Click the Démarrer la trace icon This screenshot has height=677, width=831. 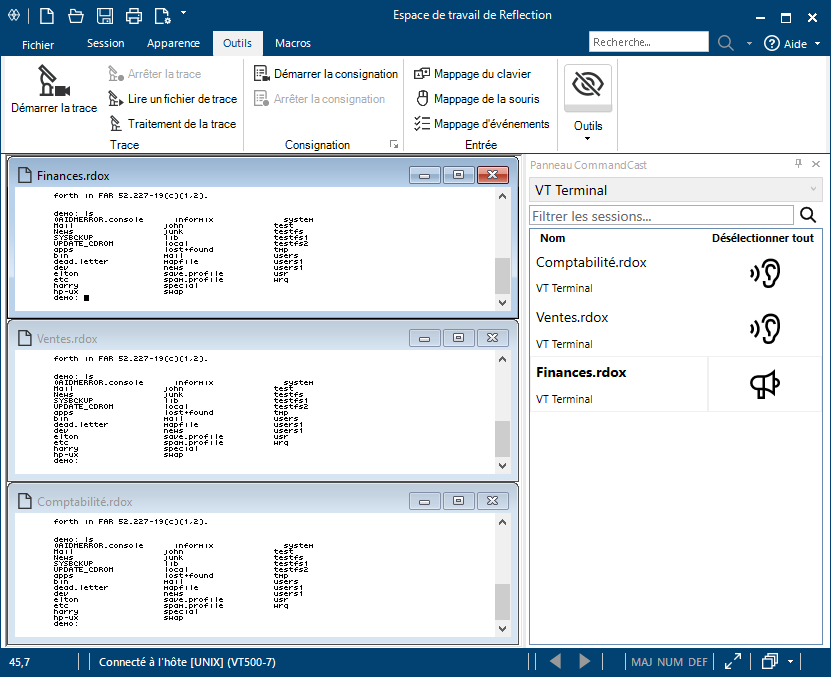pyautogui.click(x=53, y=82)
